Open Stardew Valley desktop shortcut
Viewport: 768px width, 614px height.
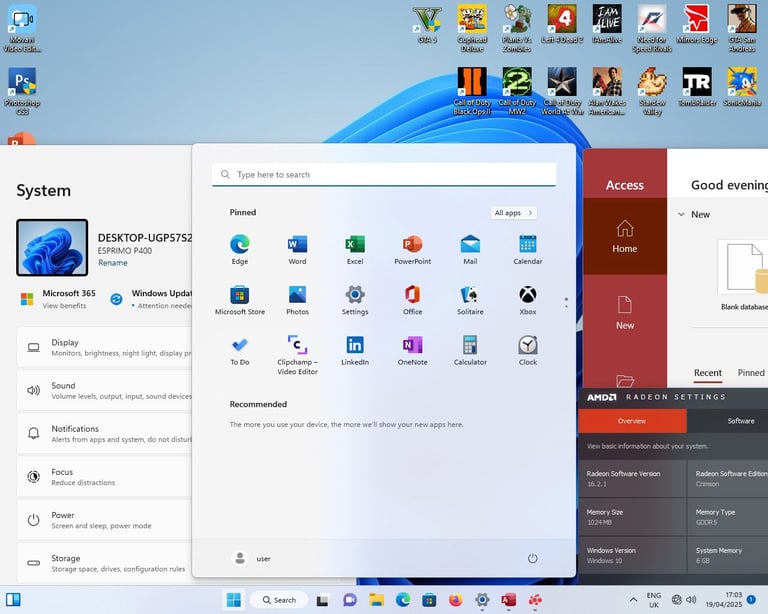651,92
